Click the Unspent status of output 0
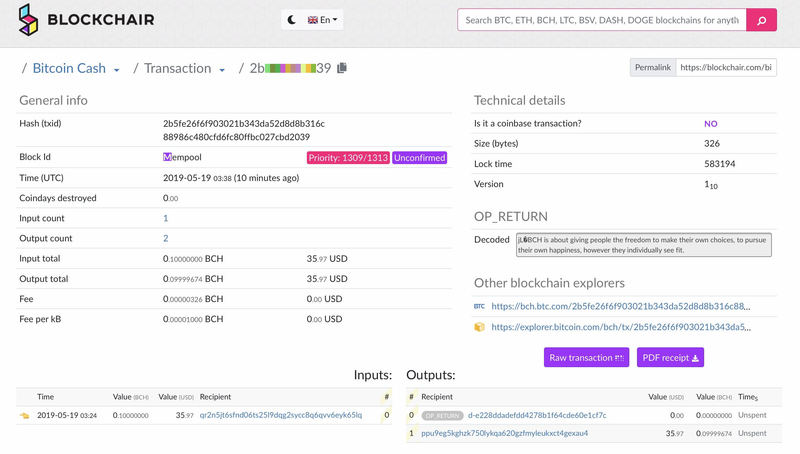 (x=752, y=415)
